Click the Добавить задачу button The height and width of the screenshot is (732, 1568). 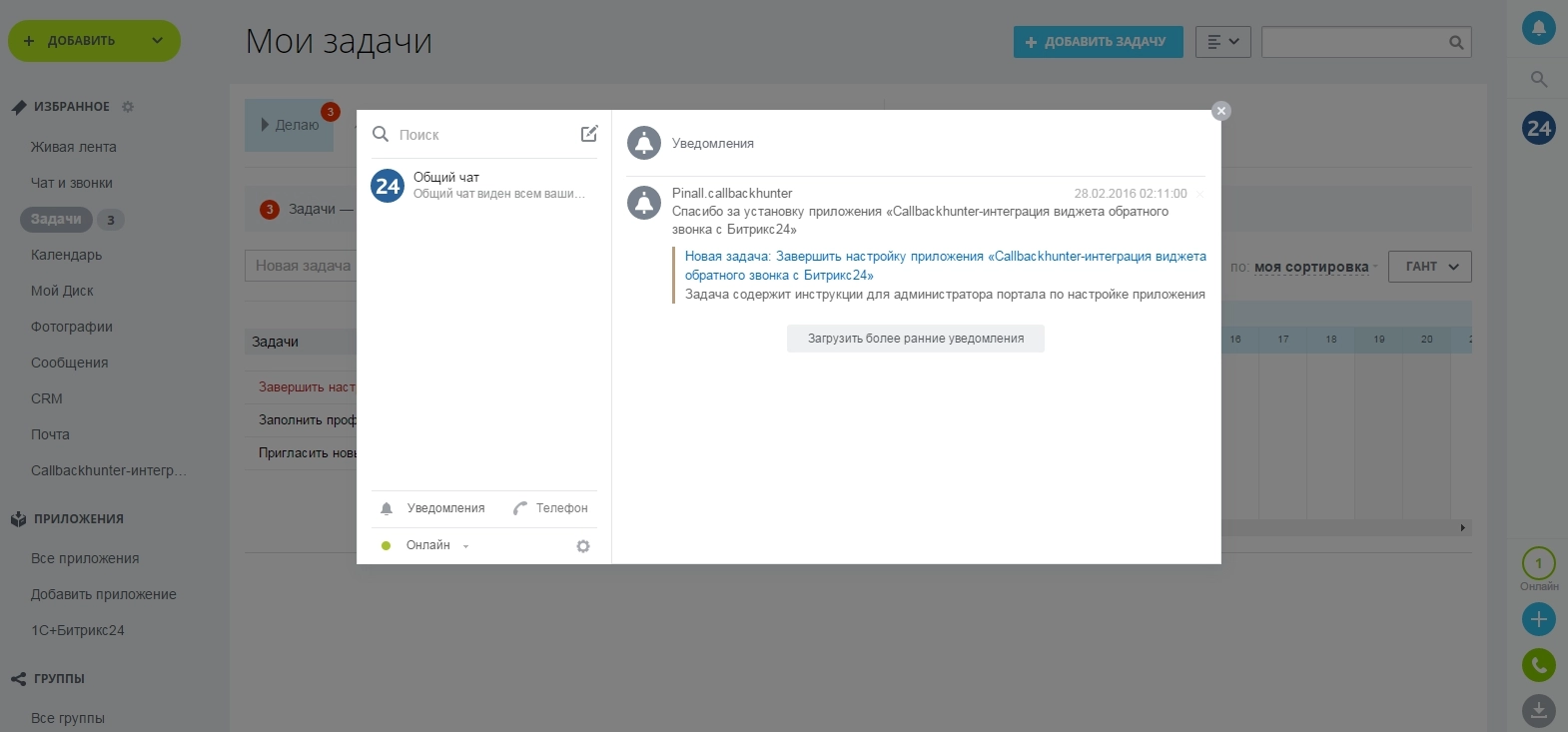(1098, 42)
